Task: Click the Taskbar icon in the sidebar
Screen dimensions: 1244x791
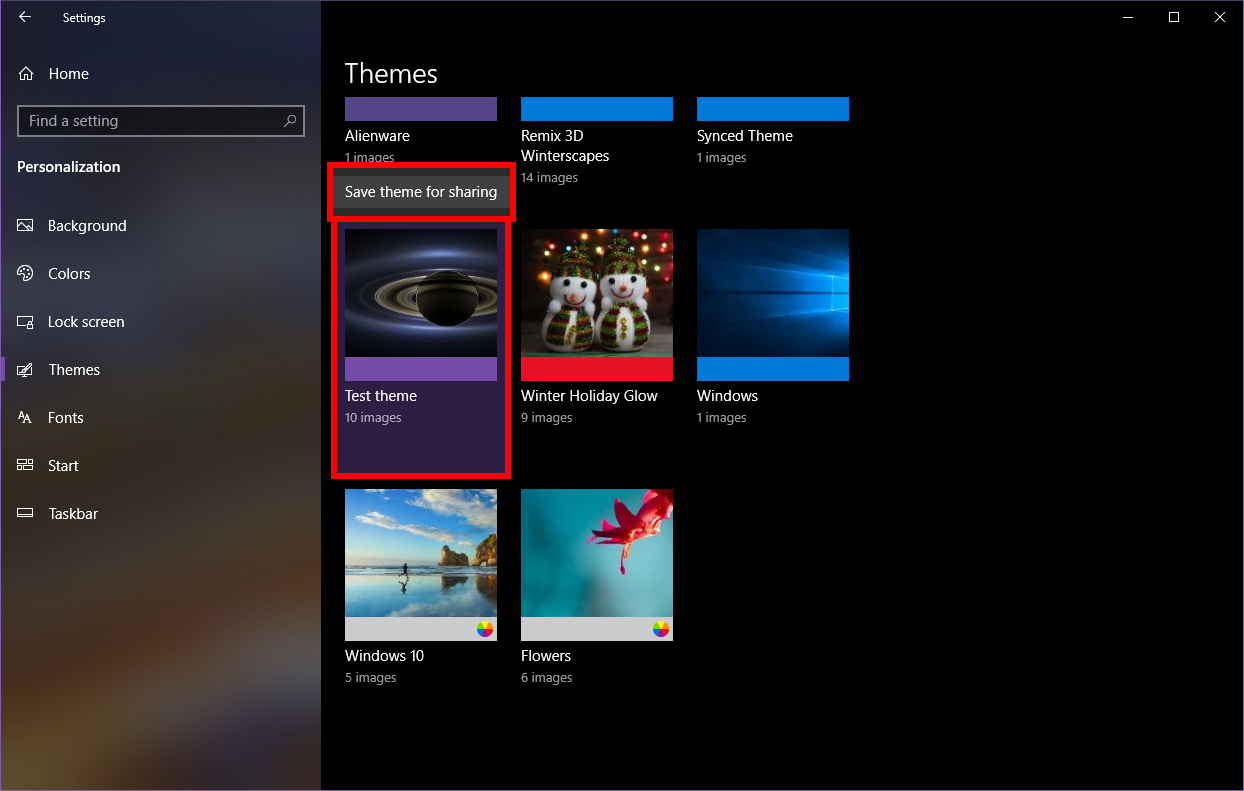Action: [x=26, y=514]
